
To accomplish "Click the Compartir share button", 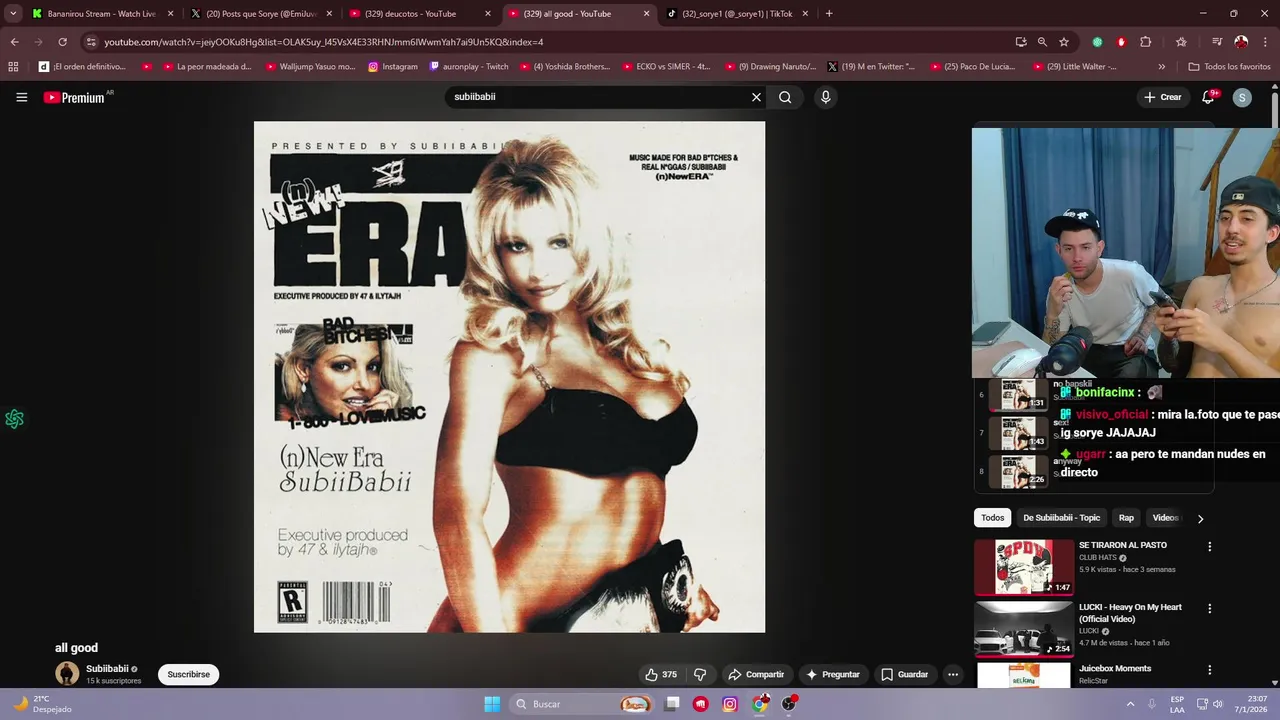I will (x=756, y=675).
